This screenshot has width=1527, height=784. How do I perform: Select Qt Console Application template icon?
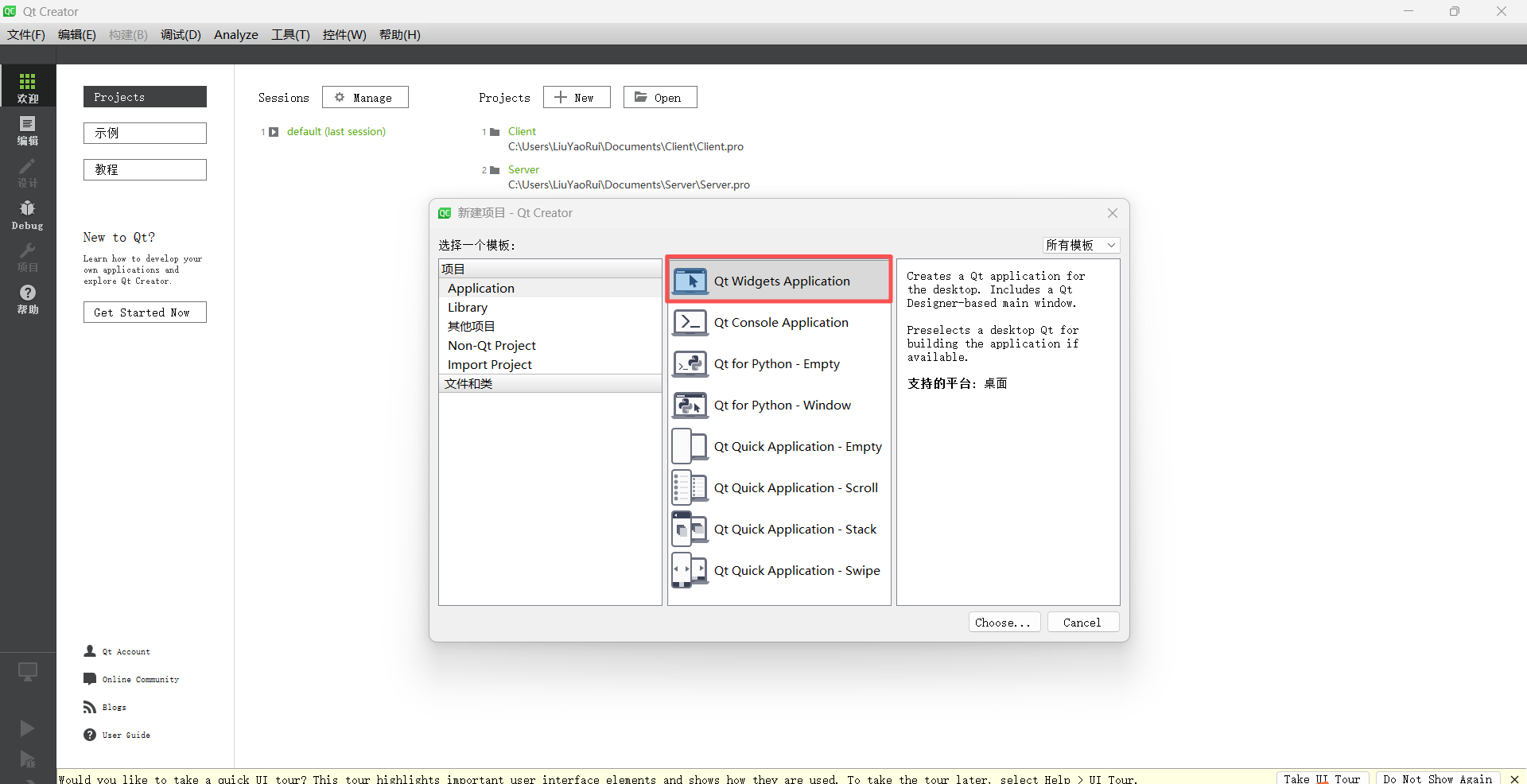point(690,322)
